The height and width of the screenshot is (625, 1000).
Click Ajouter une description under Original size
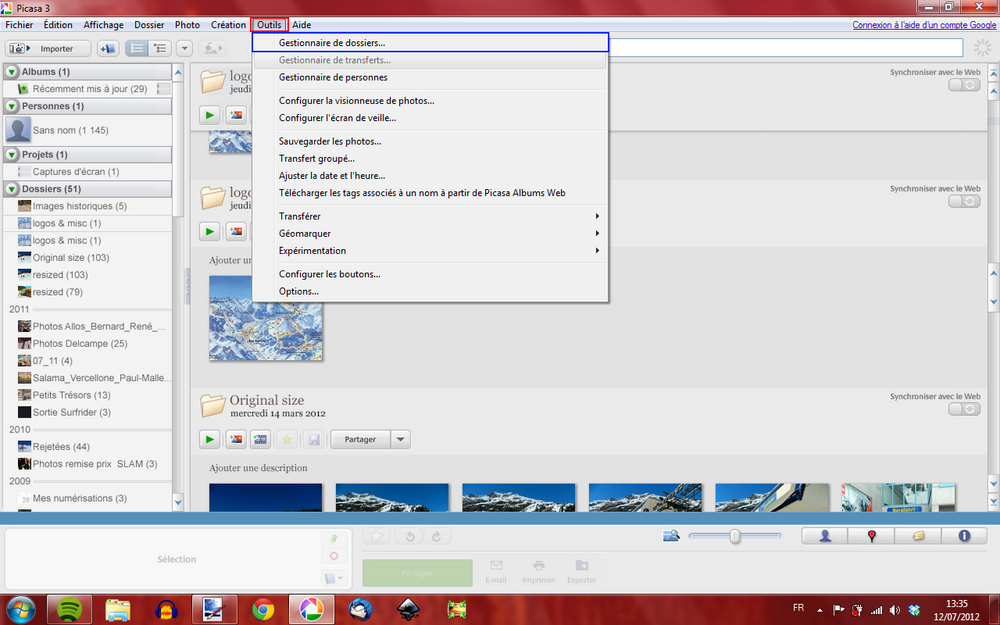[x=258, y=468]
